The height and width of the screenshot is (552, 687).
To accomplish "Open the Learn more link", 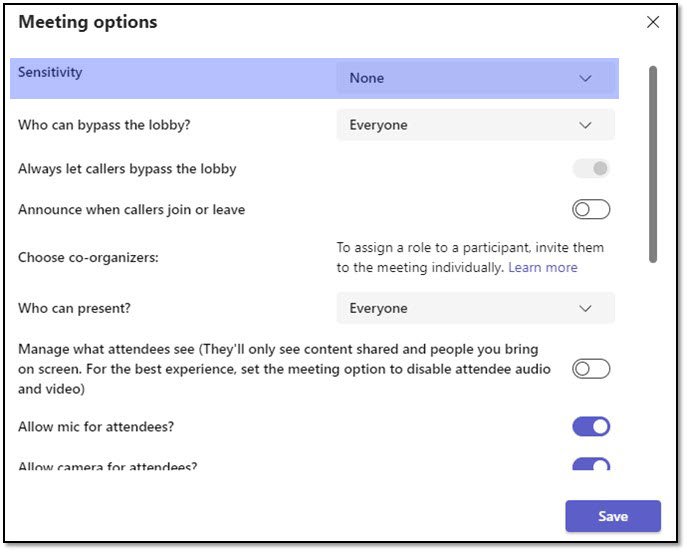I will click(x=542, y=267).
